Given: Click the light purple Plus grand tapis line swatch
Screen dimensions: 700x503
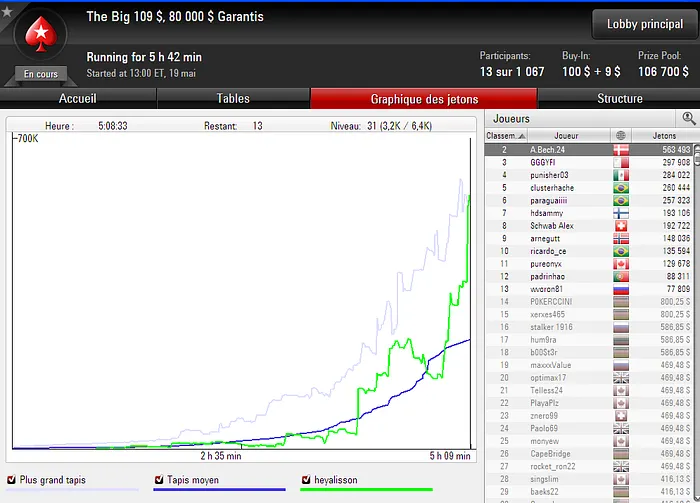Looking at the screenshot, I should tap(72, 490).
